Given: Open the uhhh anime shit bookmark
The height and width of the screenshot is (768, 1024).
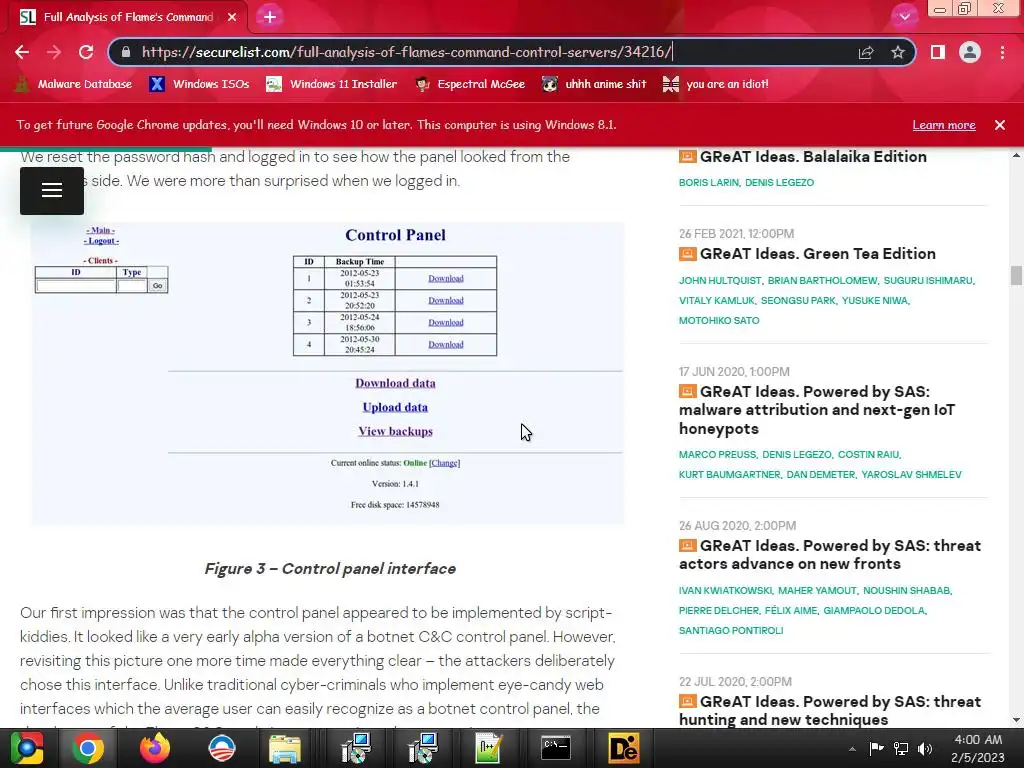Looking at the screenshot, I should [594, 84].
